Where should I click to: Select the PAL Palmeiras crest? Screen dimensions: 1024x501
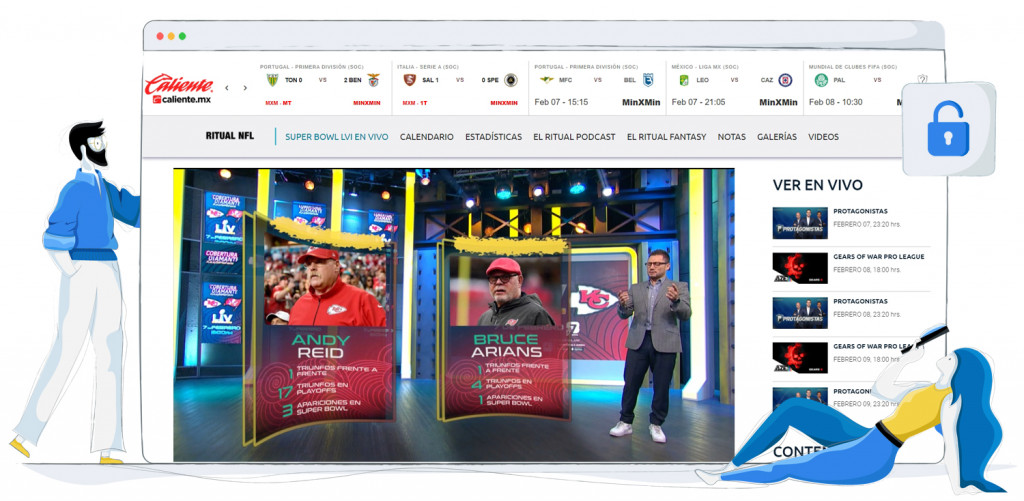point(821,80)
